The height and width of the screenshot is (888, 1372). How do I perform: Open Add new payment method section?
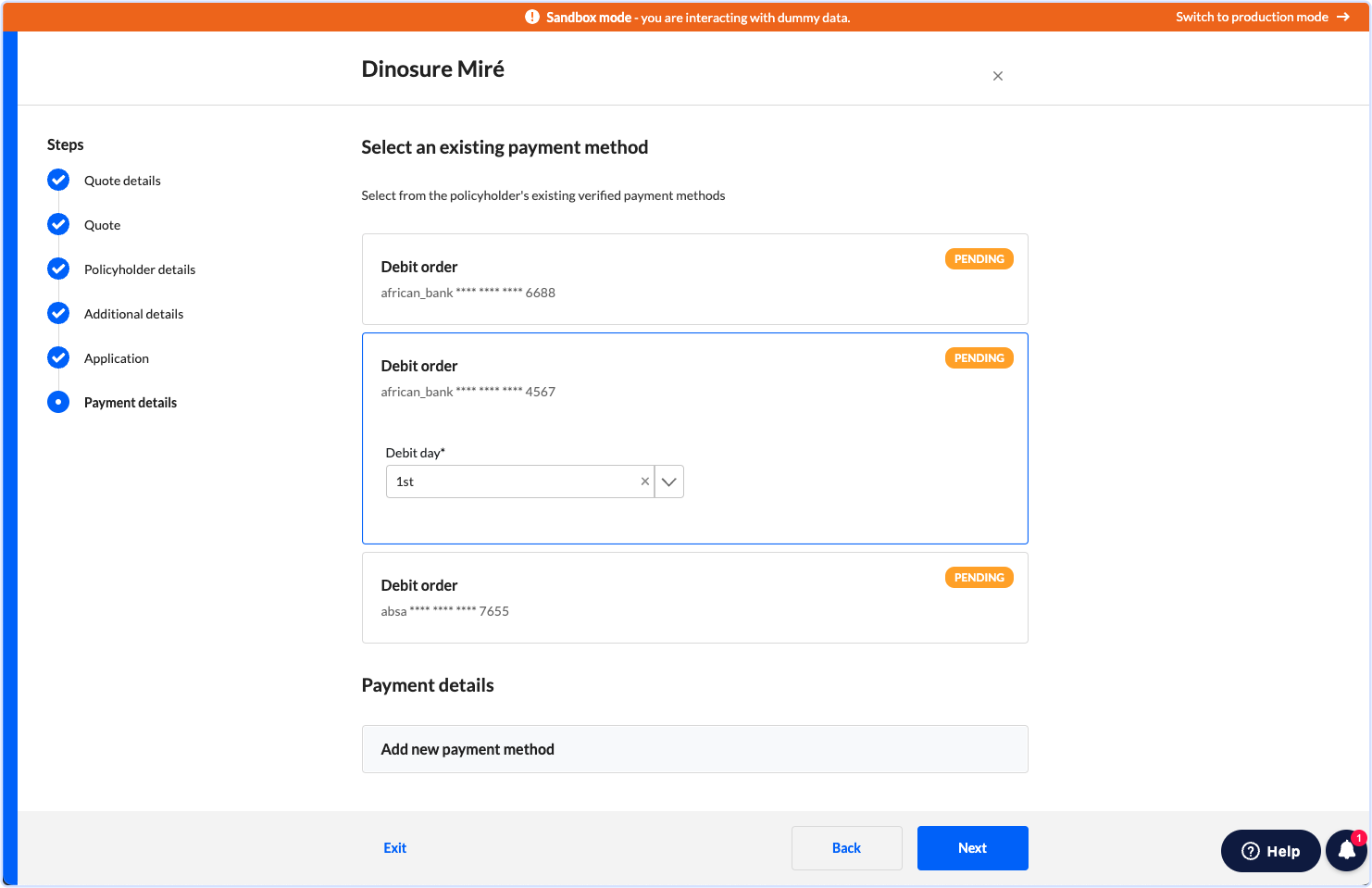coord(694,749)
